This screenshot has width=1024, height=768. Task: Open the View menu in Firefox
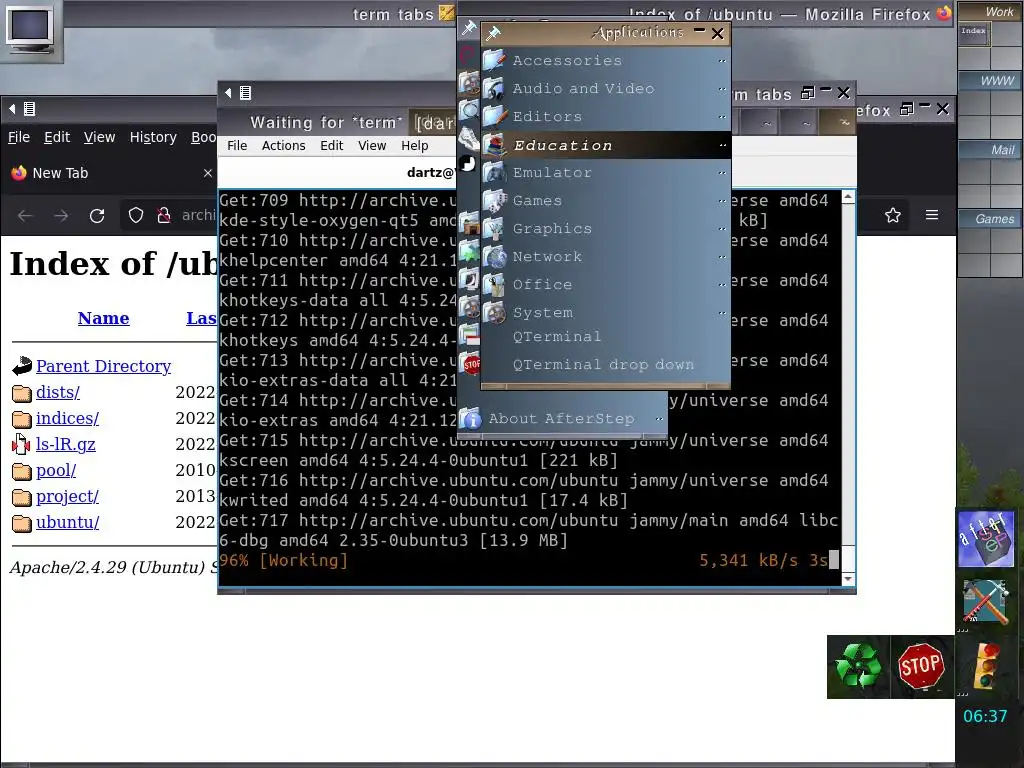coord(99,137)
